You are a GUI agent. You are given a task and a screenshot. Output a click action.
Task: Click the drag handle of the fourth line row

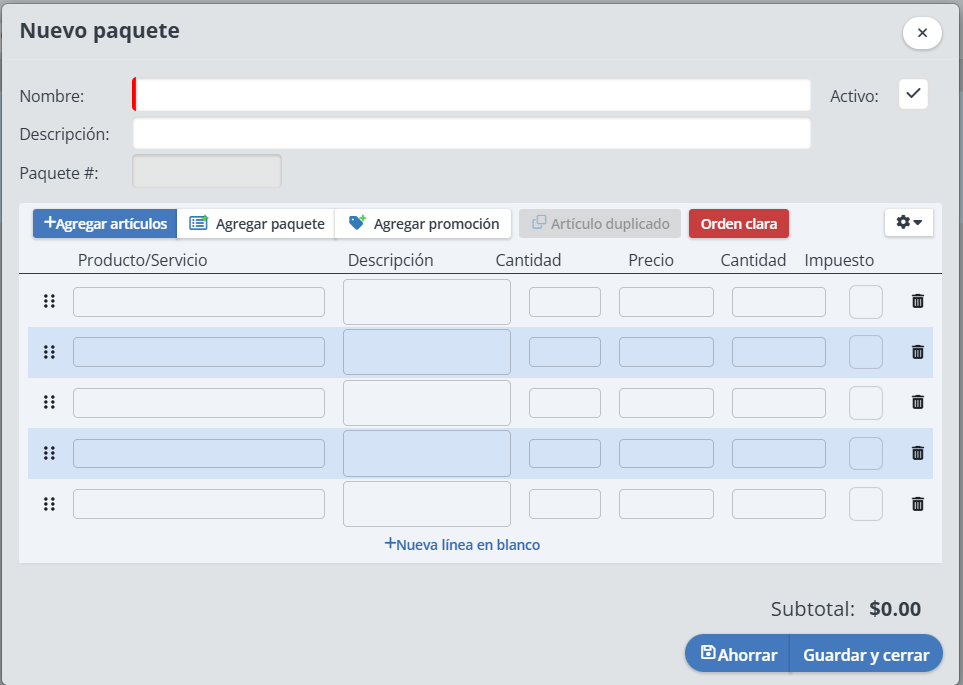point(49,453)
